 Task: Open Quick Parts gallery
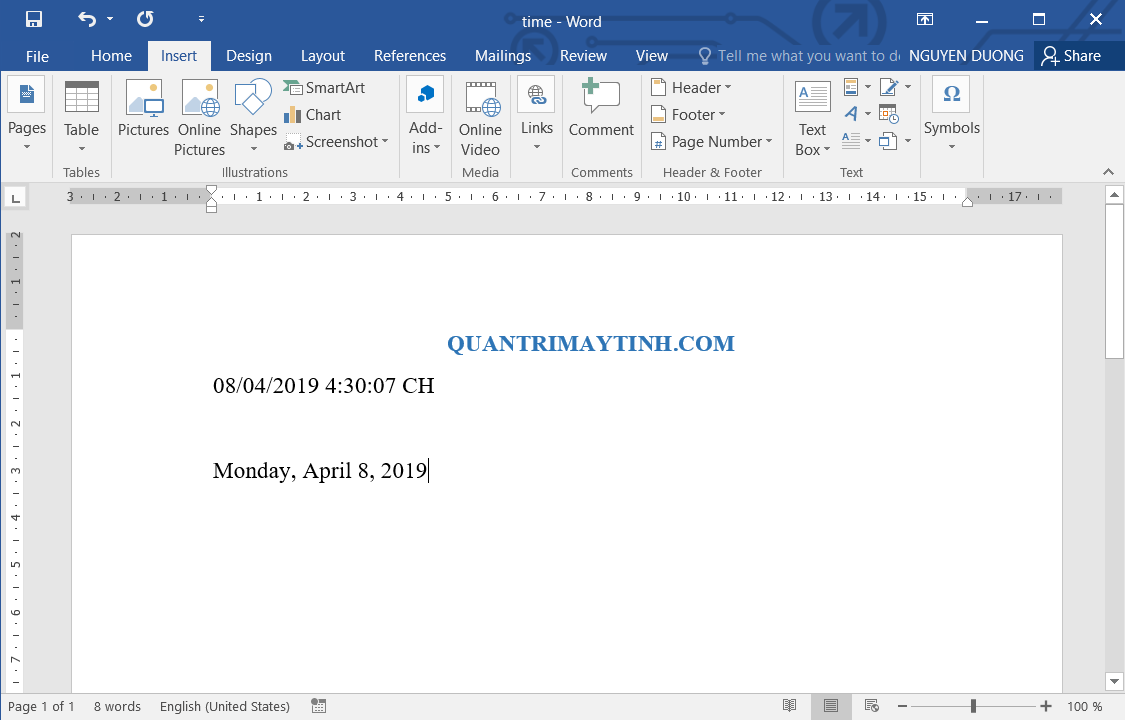(x=851, y=87)
